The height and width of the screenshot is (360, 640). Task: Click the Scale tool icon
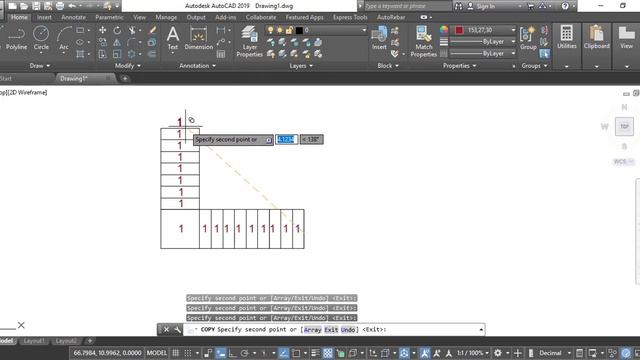117,54
